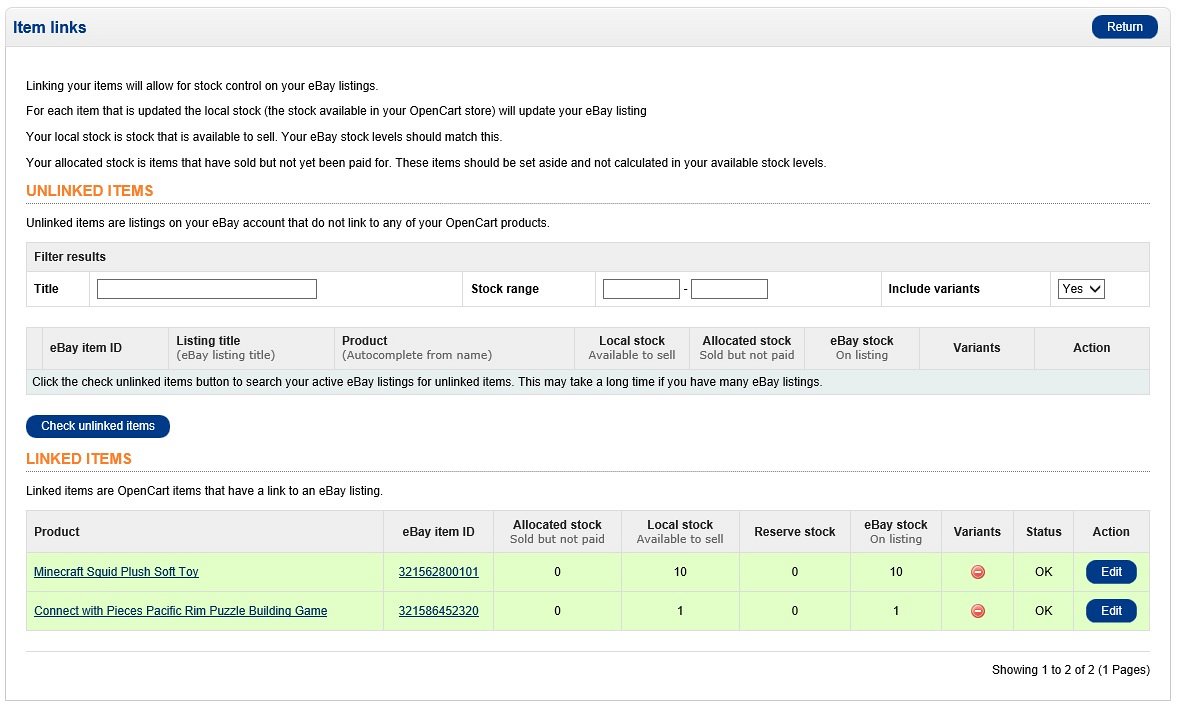
Task: Click the Stock range maximum input box
Action: pos(729,289)
